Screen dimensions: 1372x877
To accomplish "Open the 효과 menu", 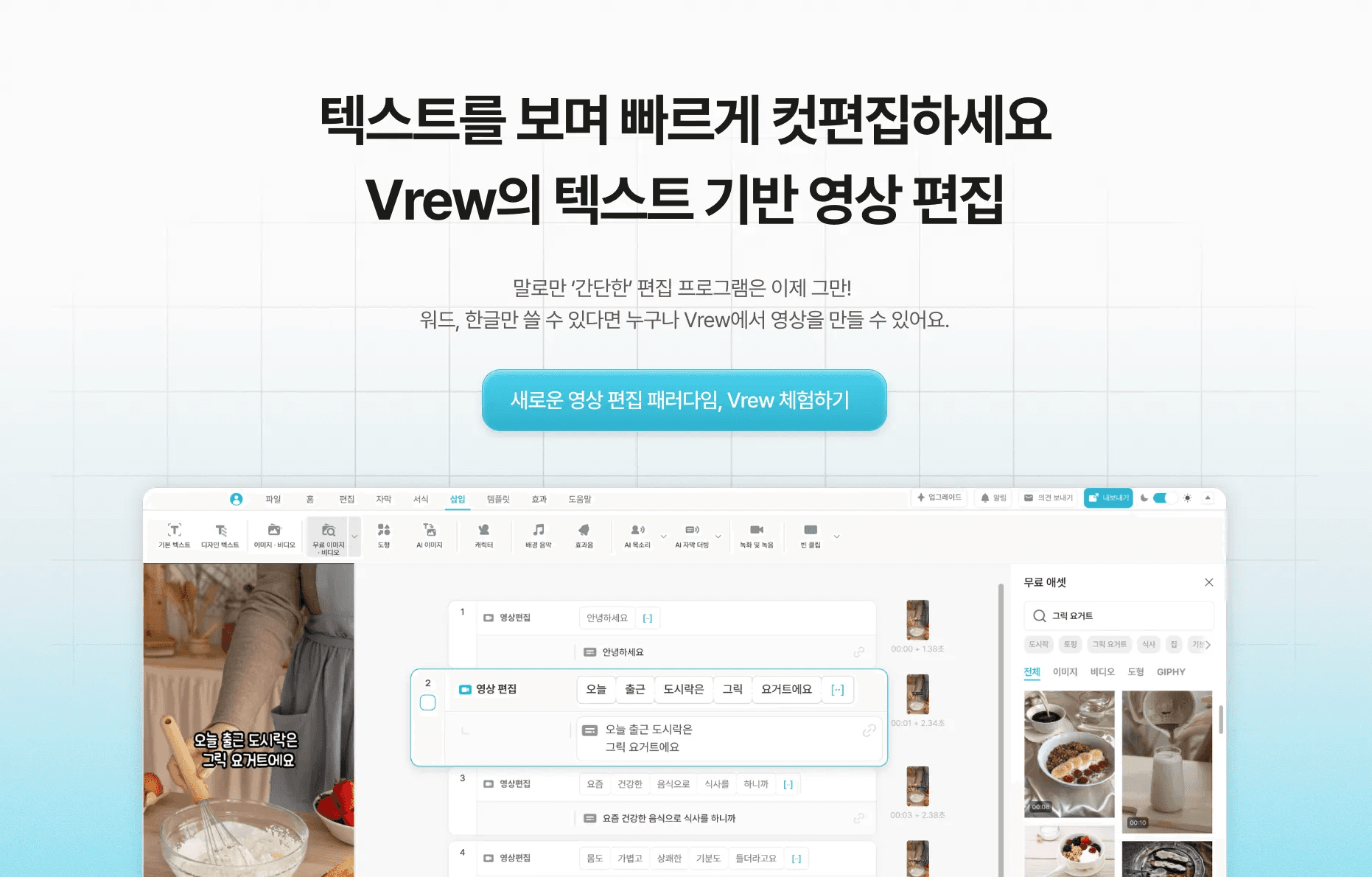I will click(539, 499).
